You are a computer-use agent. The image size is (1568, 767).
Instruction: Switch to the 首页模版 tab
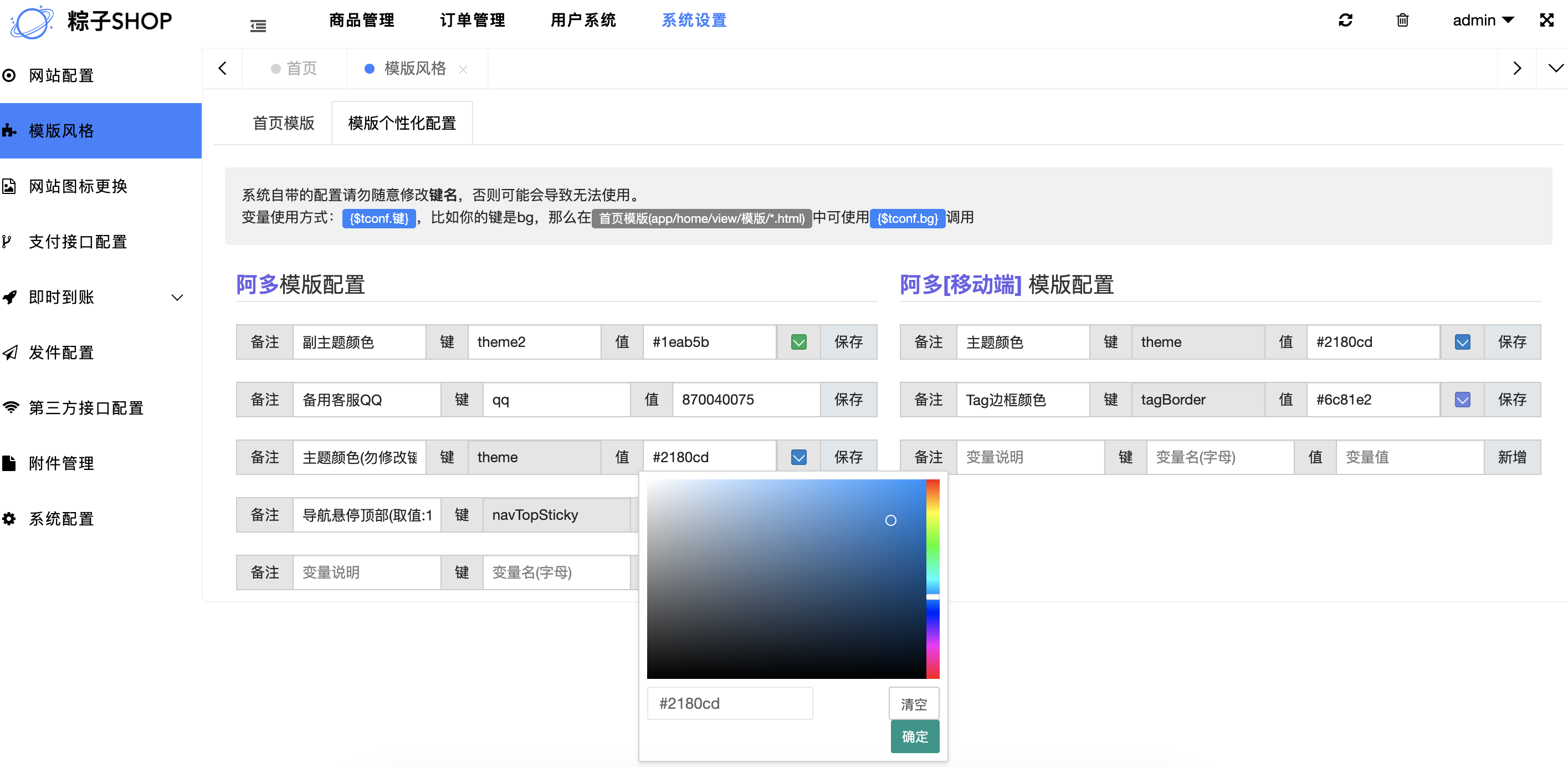(284, 123)
